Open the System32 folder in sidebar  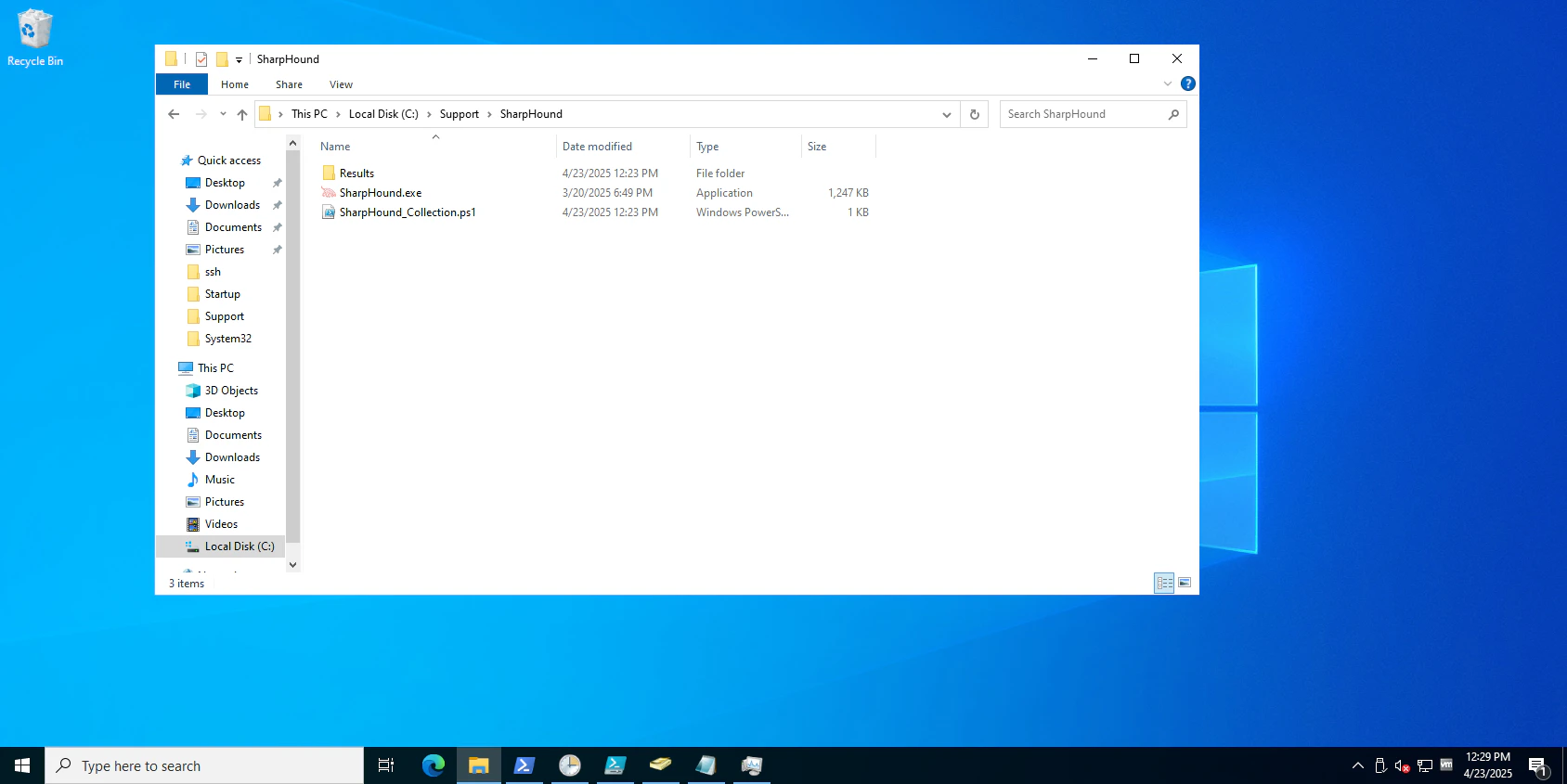point(227,339)
